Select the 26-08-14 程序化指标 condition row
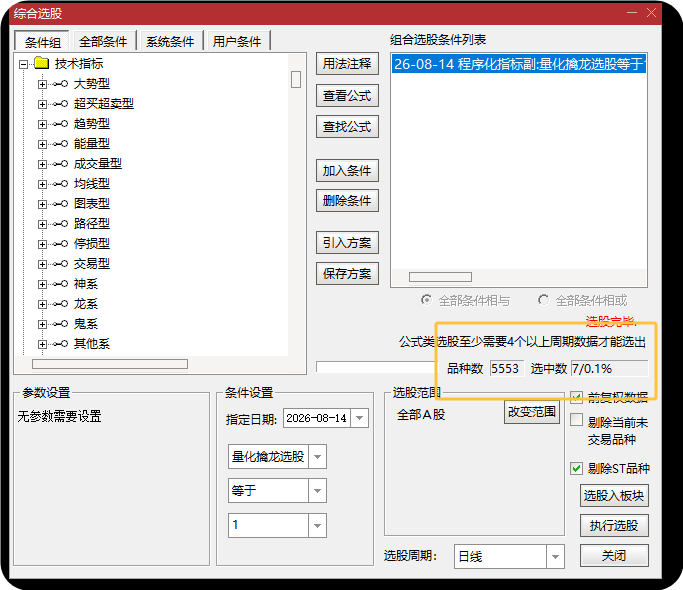This screenshot has height=590, width=683. (x=518, y=64)
